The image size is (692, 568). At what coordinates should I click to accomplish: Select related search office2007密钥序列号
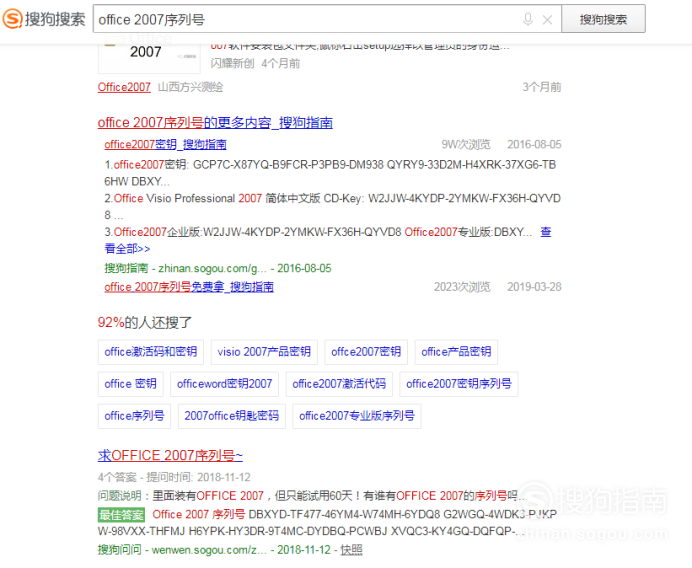tap(459, 384)
